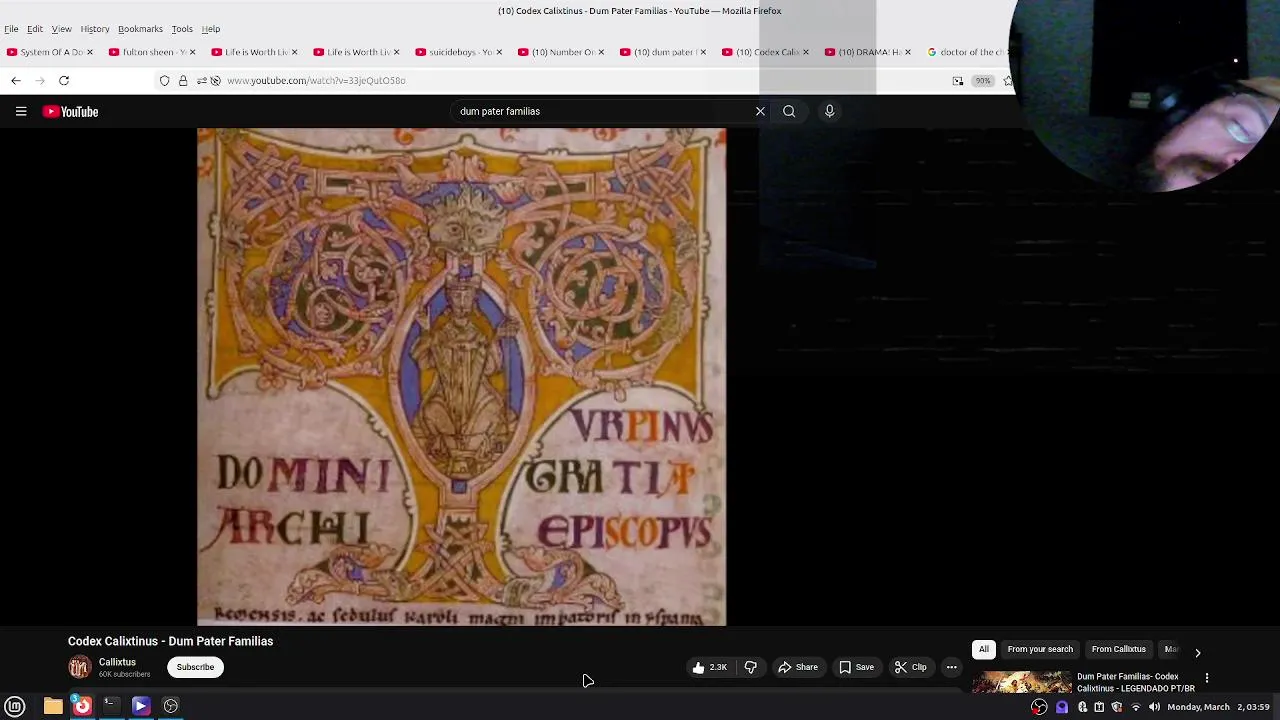Open OBS Studio from the taskbar
The height and width of the screenshot is (720, 1280).
click(171, 706)
